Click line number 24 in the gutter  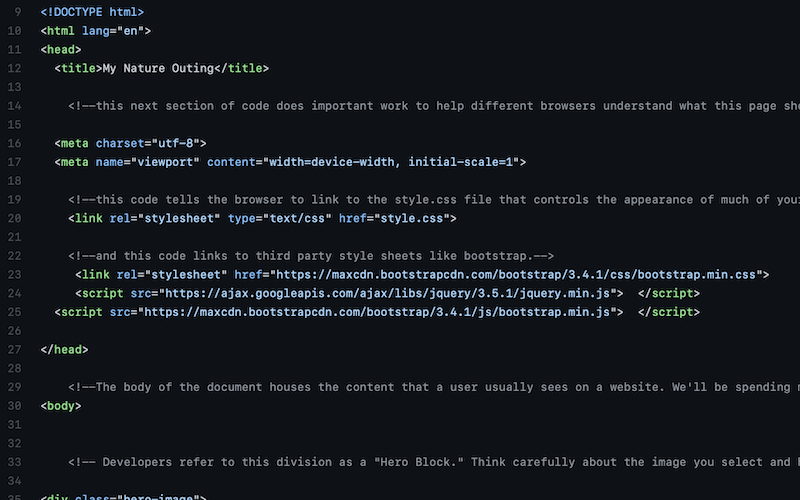click(15, 293)
